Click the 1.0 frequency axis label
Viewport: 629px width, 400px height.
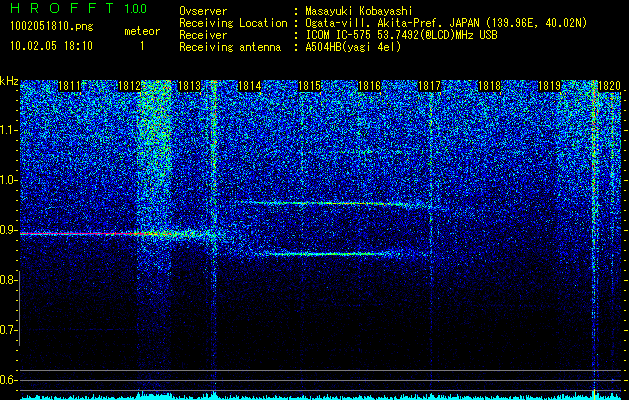tap(9, 180)
